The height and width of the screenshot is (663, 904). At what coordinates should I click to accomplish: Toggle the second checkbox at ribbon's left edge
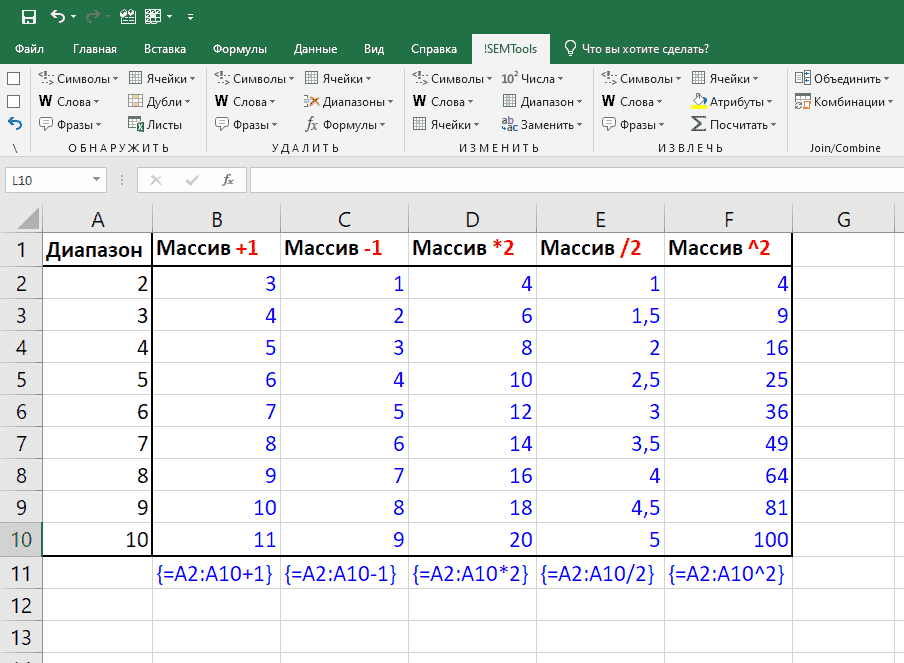coord(14,101)
